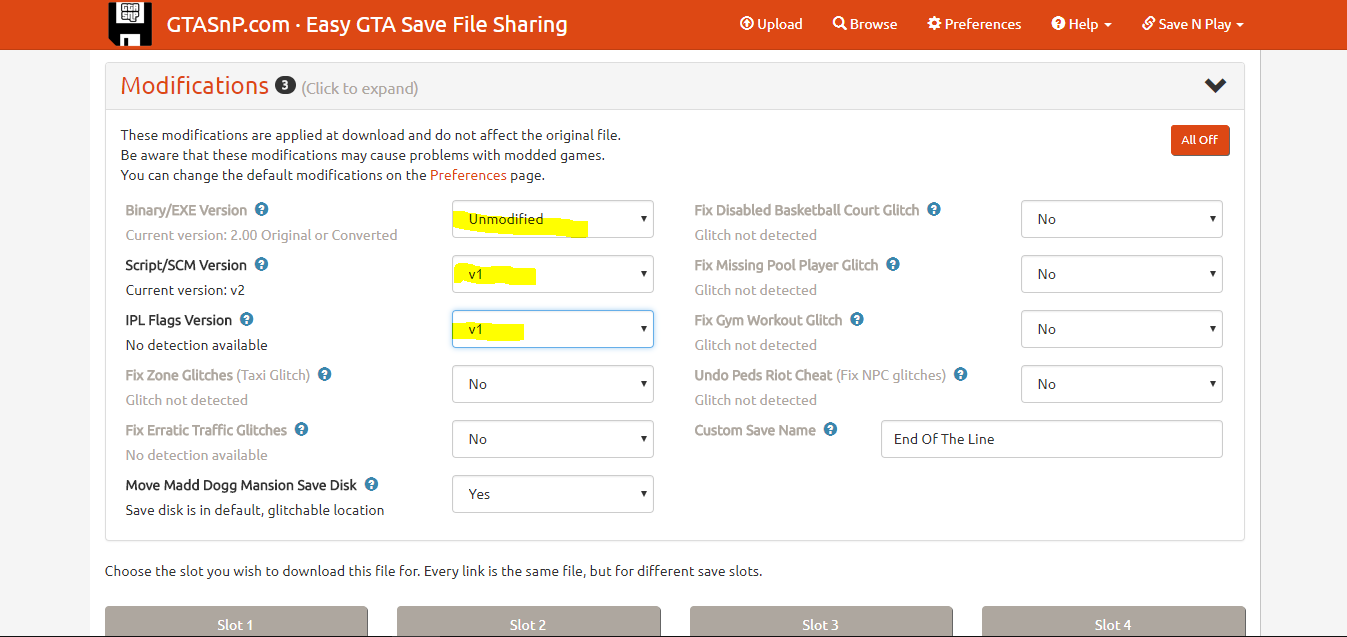Open the Upload page
Viewport: 1347px width, 637px height.
[771, 24]
